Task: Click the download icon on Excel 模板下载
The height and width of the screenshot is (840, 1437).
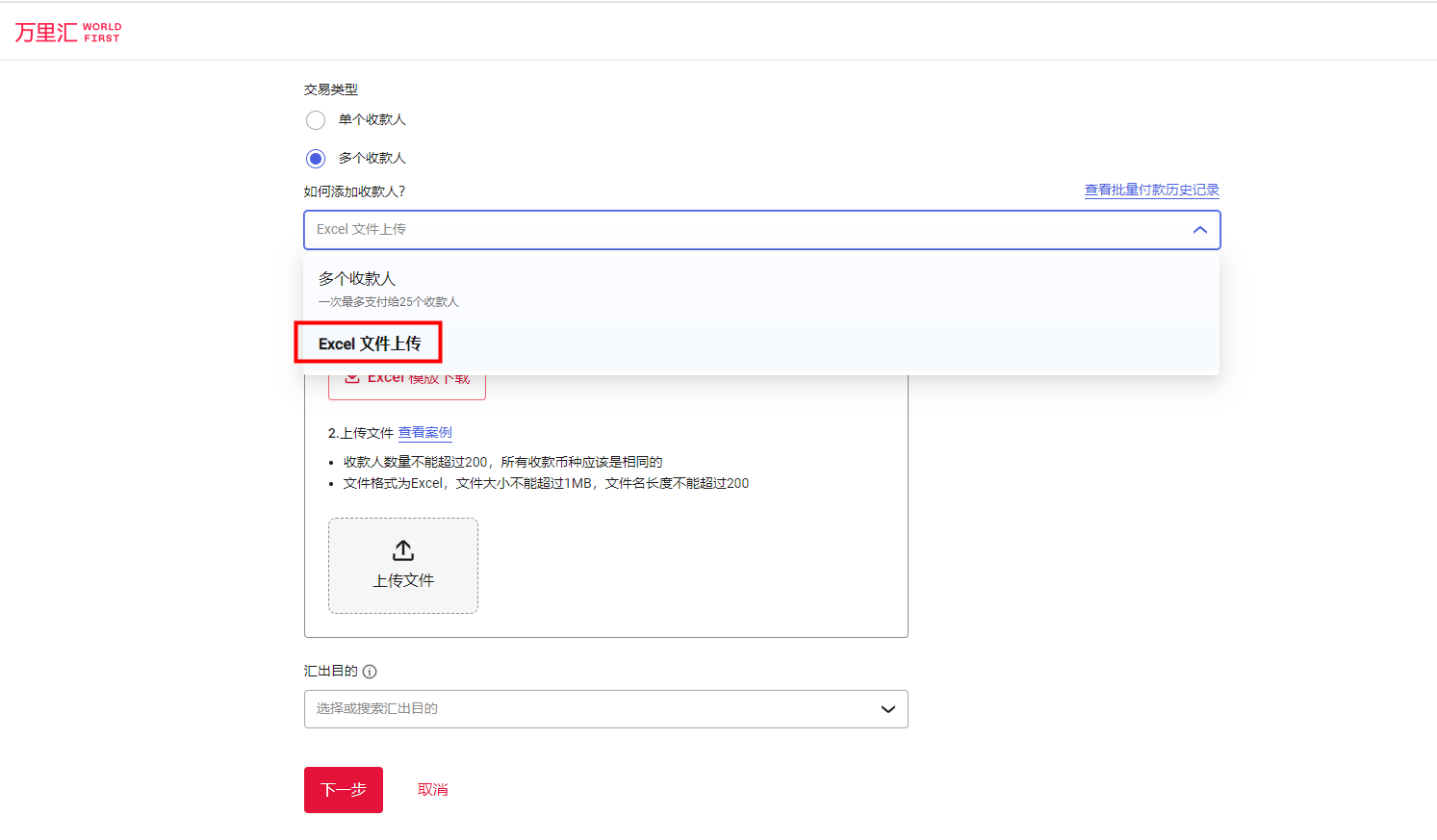Action: tap(352, 377)
